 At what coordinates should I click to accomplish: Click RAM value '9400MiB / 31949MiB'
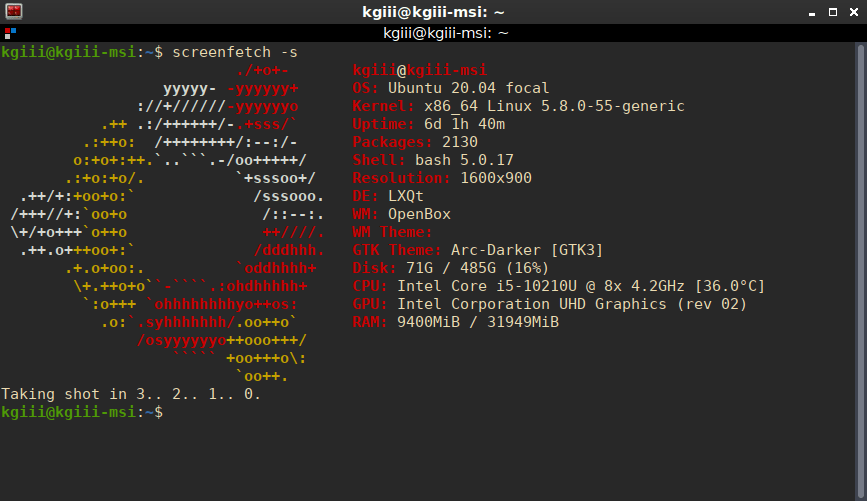[x=478, y=322]
